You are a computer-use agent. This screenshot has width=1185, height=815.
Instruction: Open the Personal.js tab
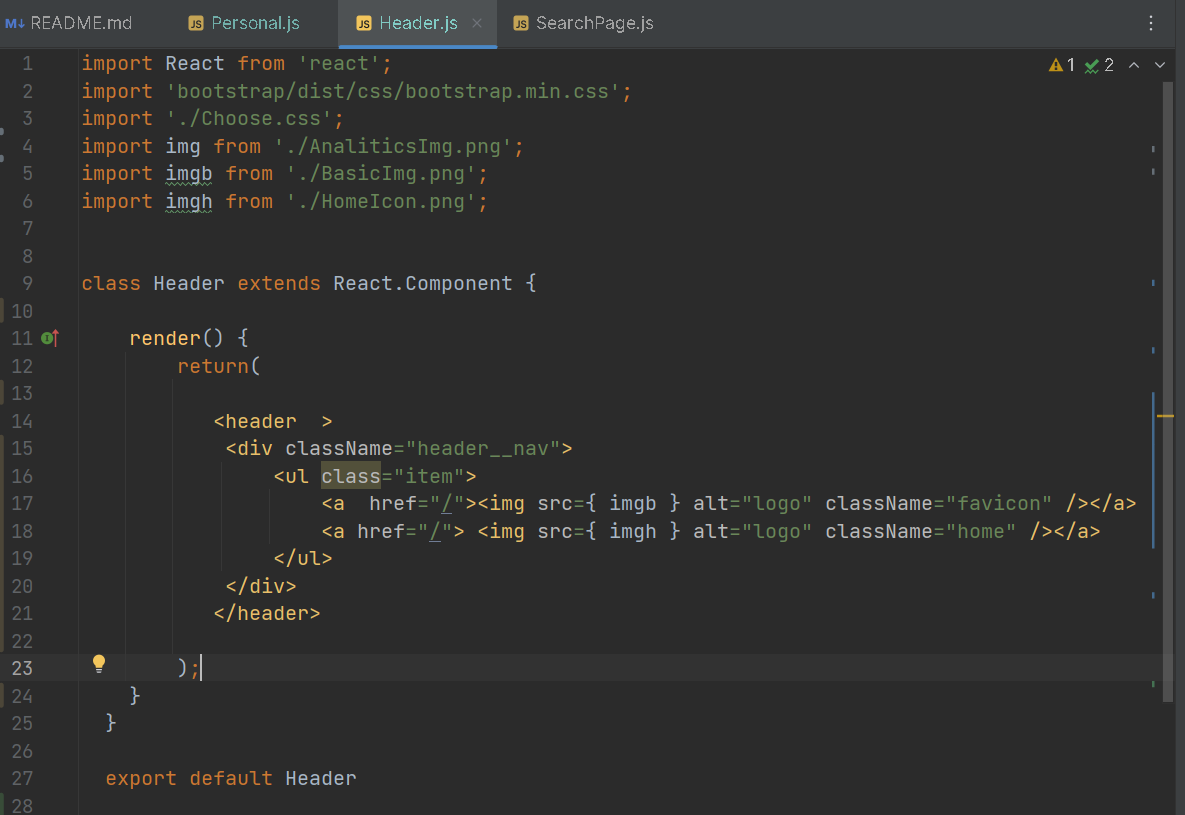(243, 23)
